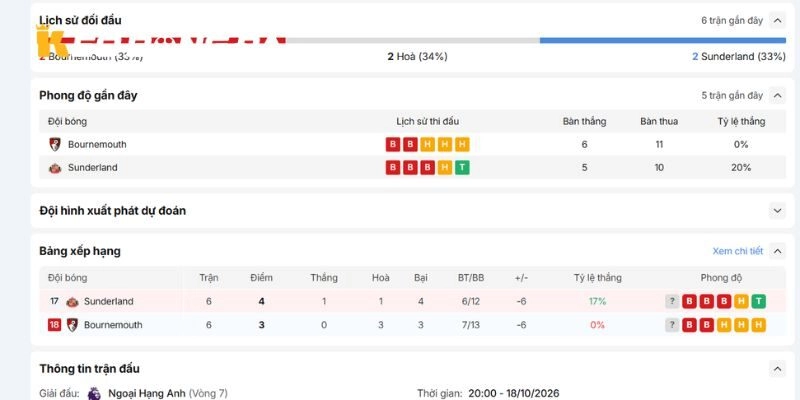Click the 2 Hoà (34%) text
This screenshot has height=400, width=800.
click(x=417, y=57)
